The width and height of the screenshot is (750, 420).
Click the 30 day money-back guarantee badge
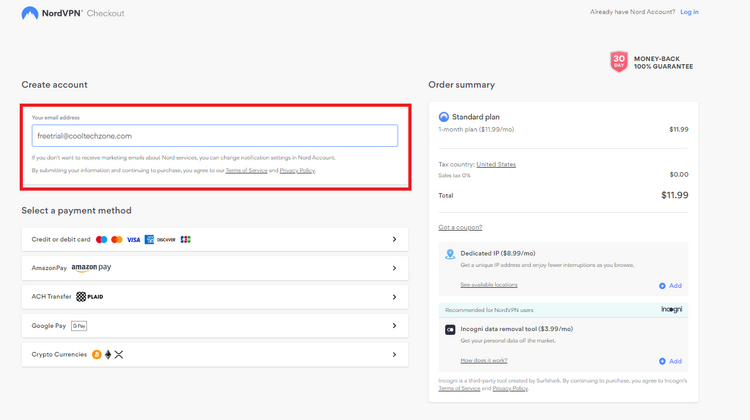click(651, 62)
